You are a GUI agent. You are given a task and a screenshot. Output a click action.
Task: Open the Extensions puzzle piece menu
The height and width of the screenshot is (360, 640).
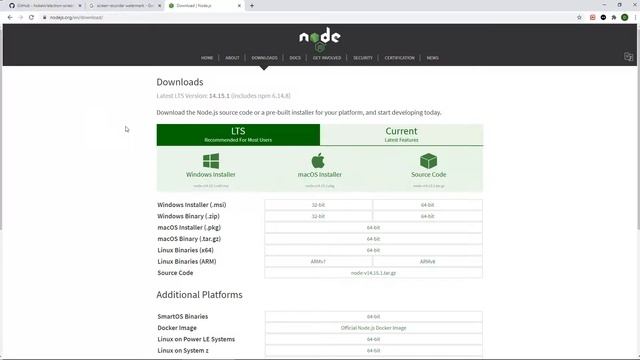click(613, 18)
